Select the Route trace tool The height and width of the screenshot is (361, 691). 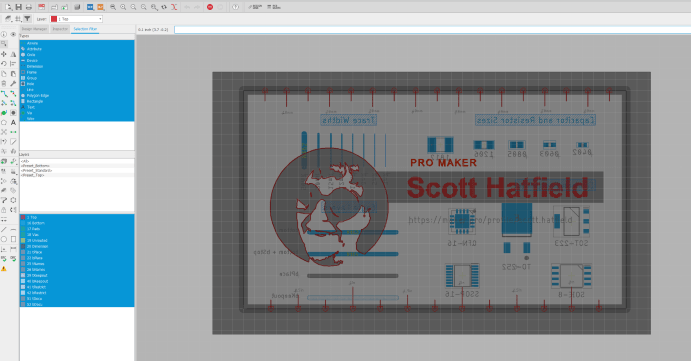[x=4, y=93]
